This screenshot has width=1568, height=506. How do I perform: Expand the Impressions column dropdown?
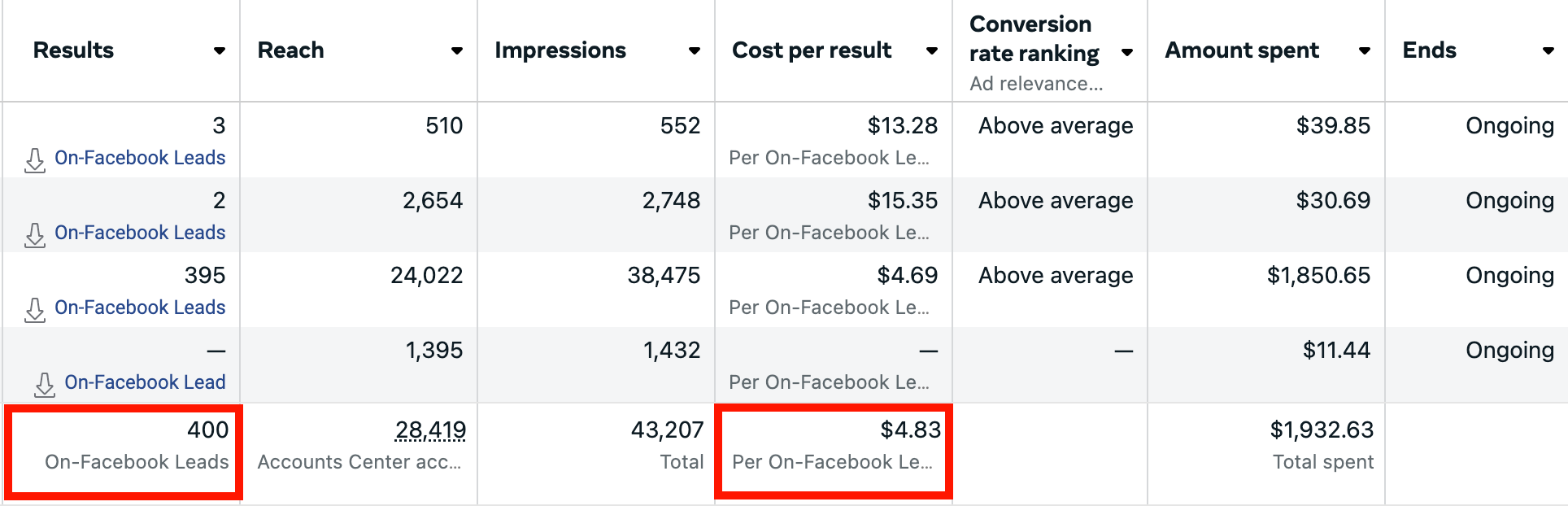tap(694, 50)
